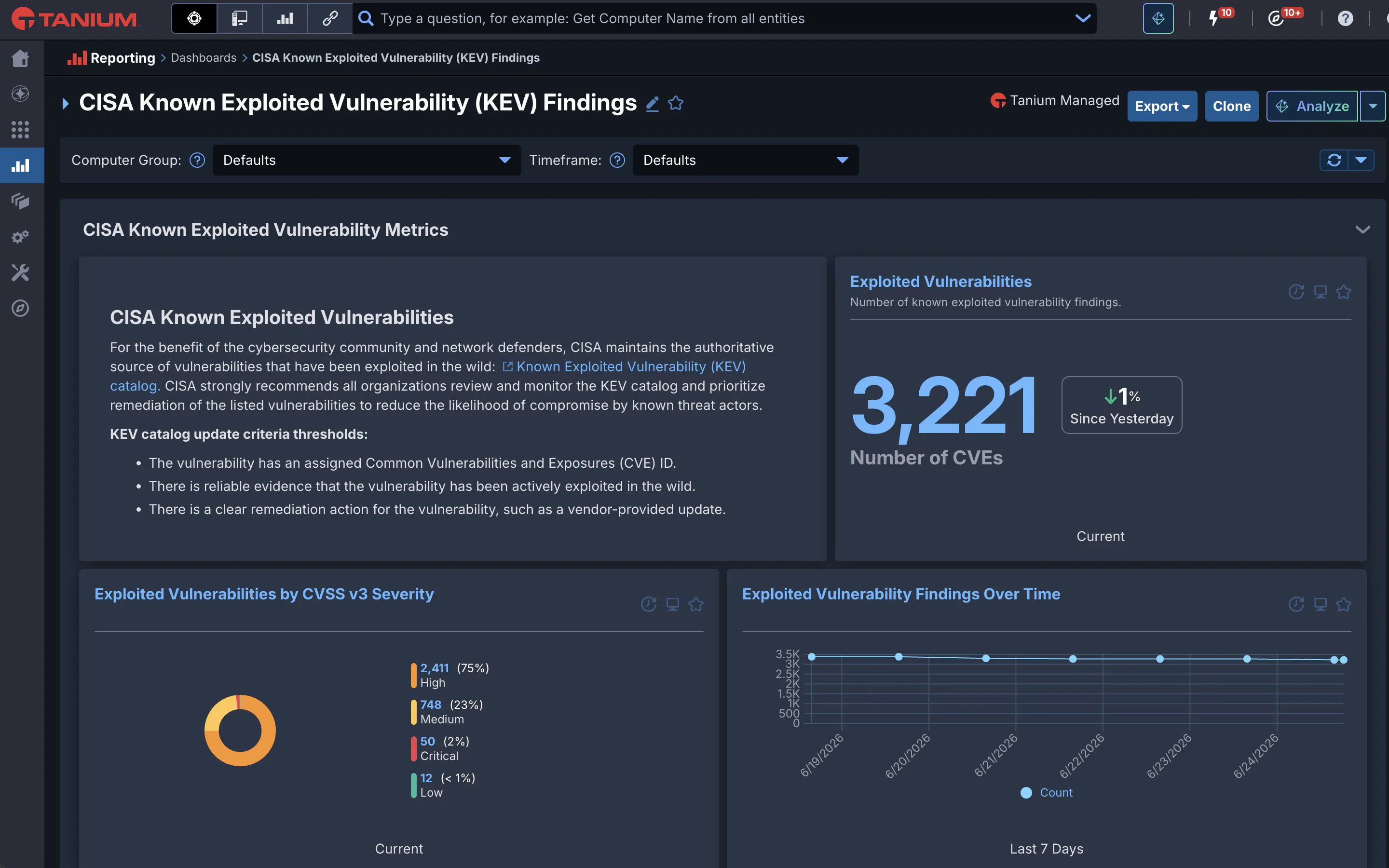This screenshot has height=868, width=1389.
Task: Click the Computer Group help icon
Action: (197, 160)
